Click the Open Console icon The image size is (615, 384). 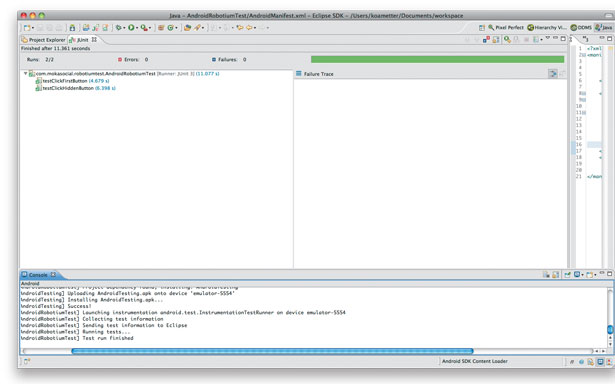[589, 275]
